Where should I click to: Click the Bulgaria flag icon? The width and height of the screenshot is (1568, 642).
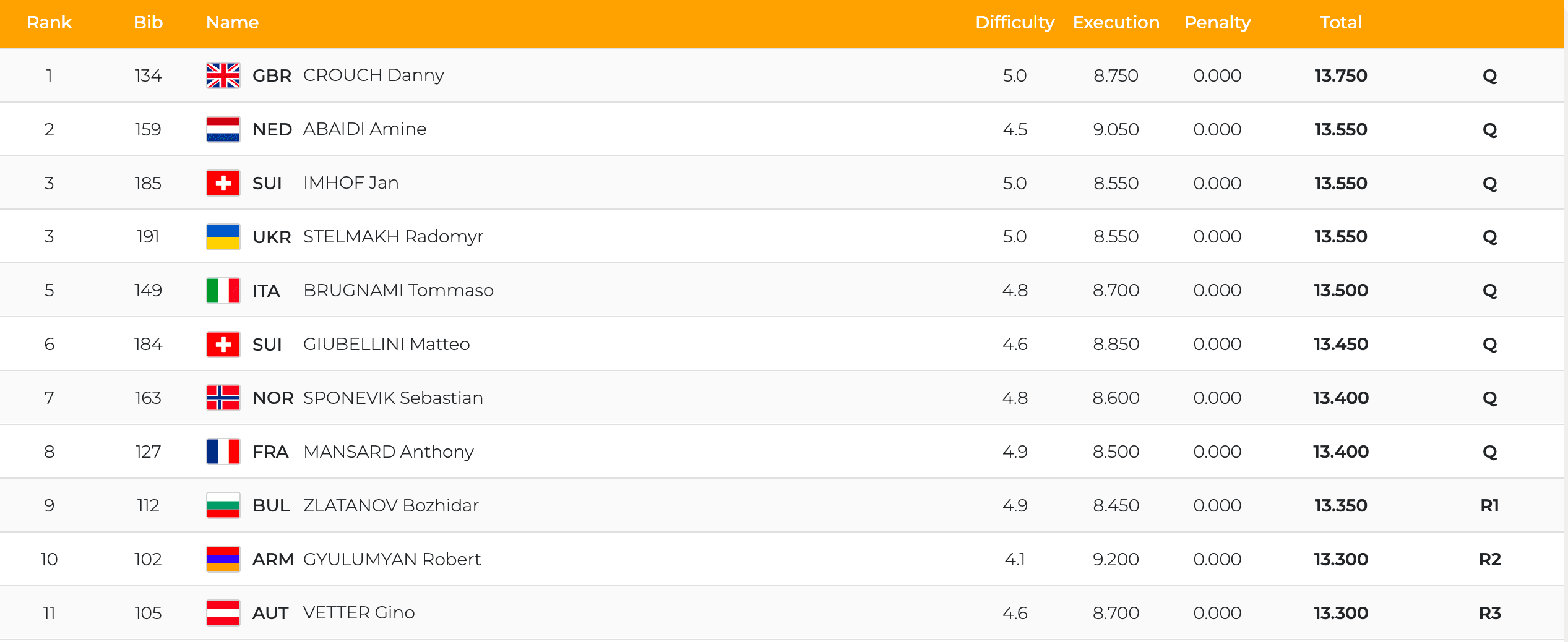tap(223, 505)
